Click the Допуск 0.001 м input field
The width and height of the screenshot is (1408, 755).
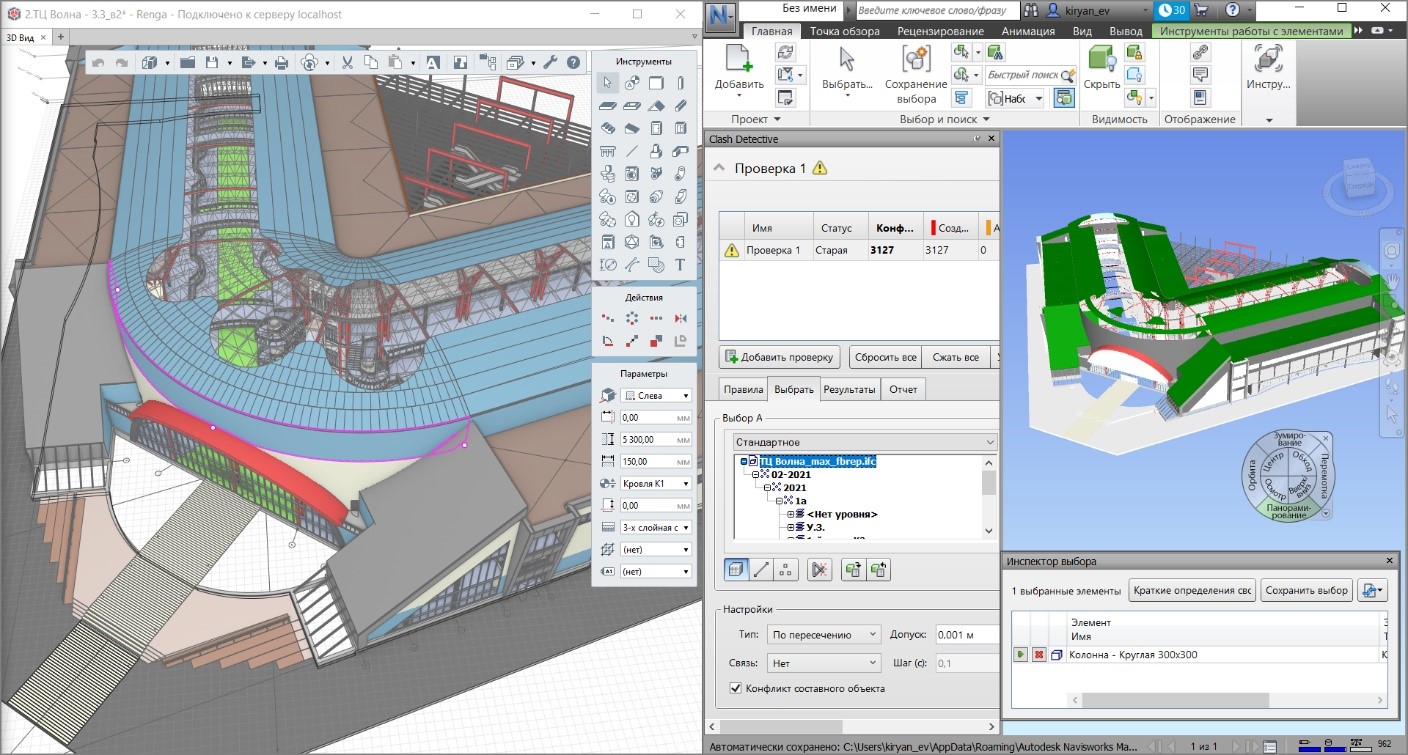tap(967, 634)
